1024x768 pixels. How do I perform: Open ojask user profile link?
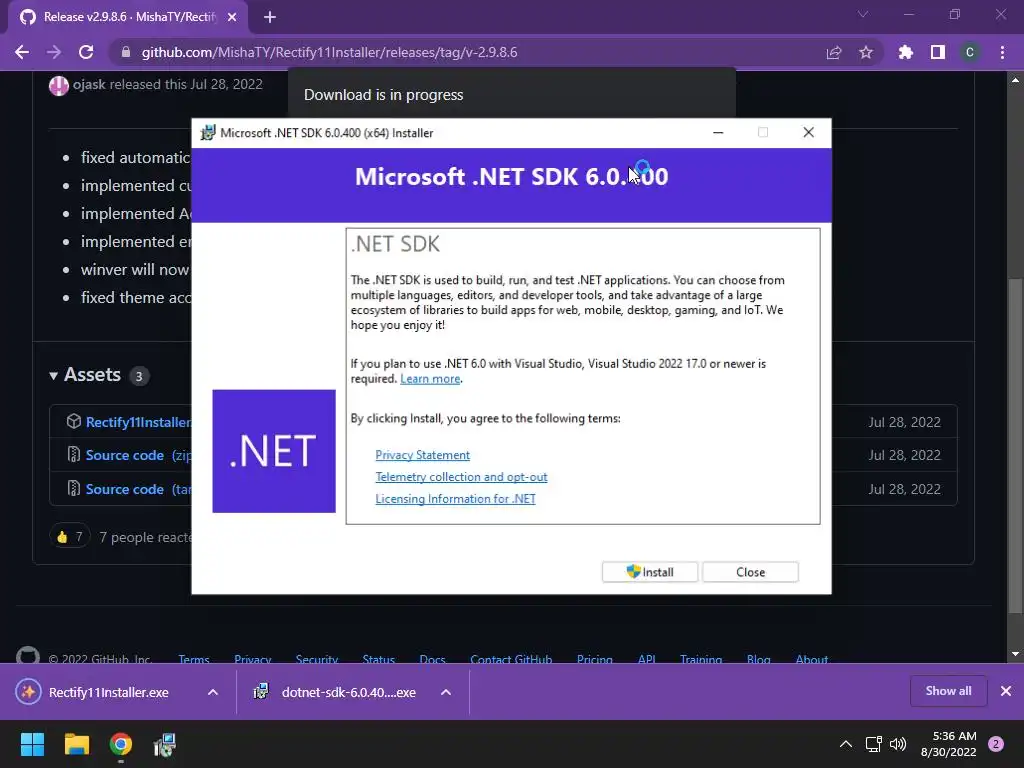(89, 84)
